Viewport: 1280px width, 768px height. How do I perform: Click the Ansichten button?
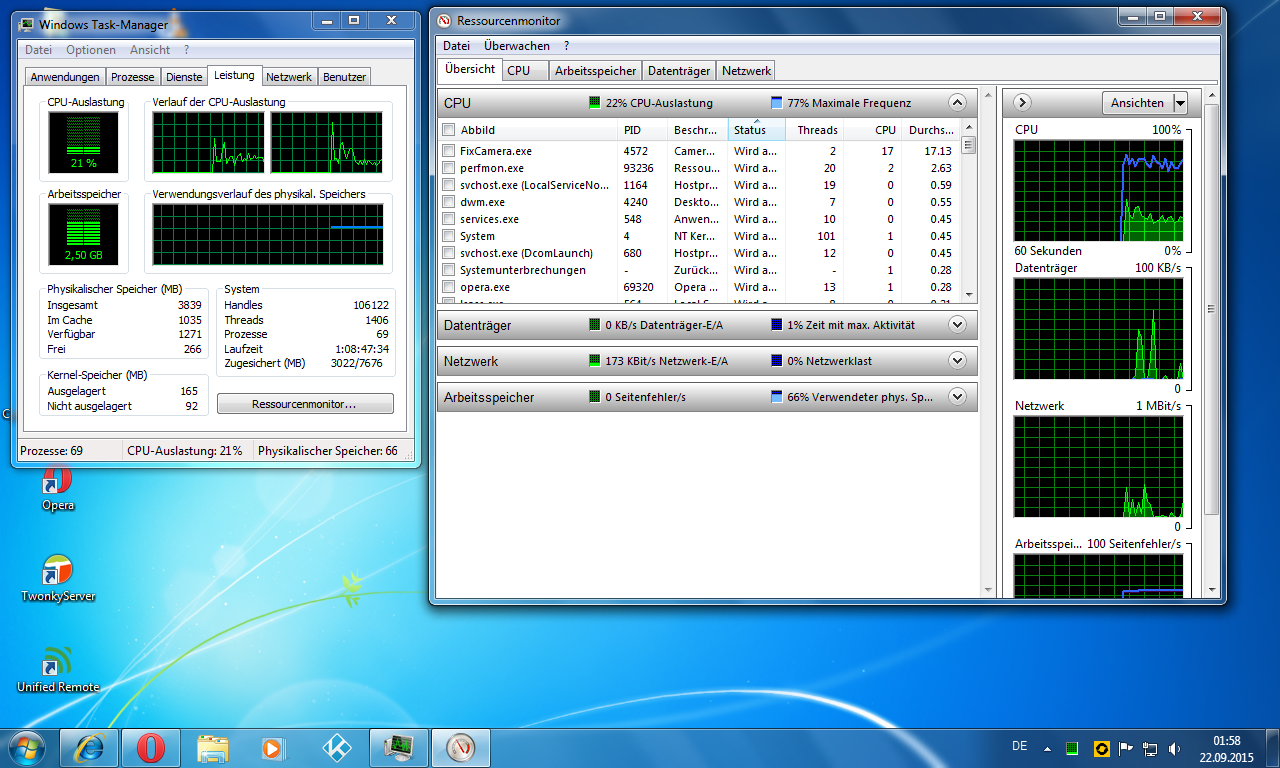(1137, 103)
